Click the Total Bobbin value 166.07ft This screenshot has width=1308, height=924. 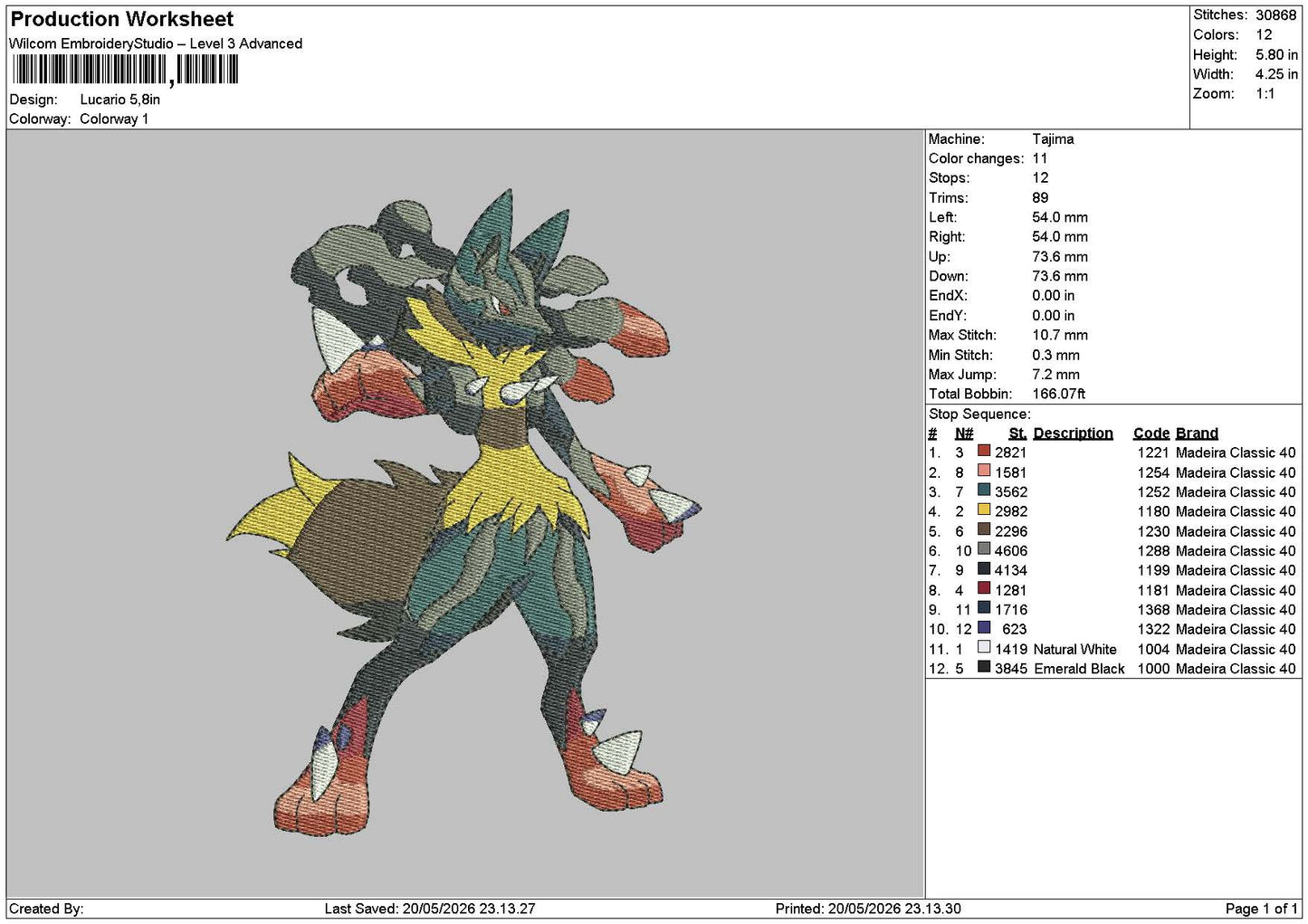(x=1058, y=394)
